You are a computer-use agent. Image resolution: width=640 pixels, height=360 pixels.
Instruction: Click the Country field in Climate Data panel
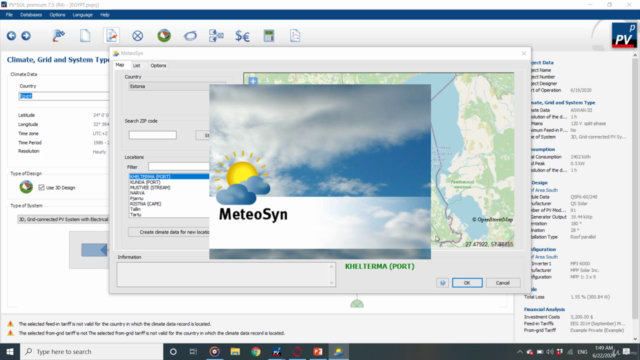click(64, 96)
